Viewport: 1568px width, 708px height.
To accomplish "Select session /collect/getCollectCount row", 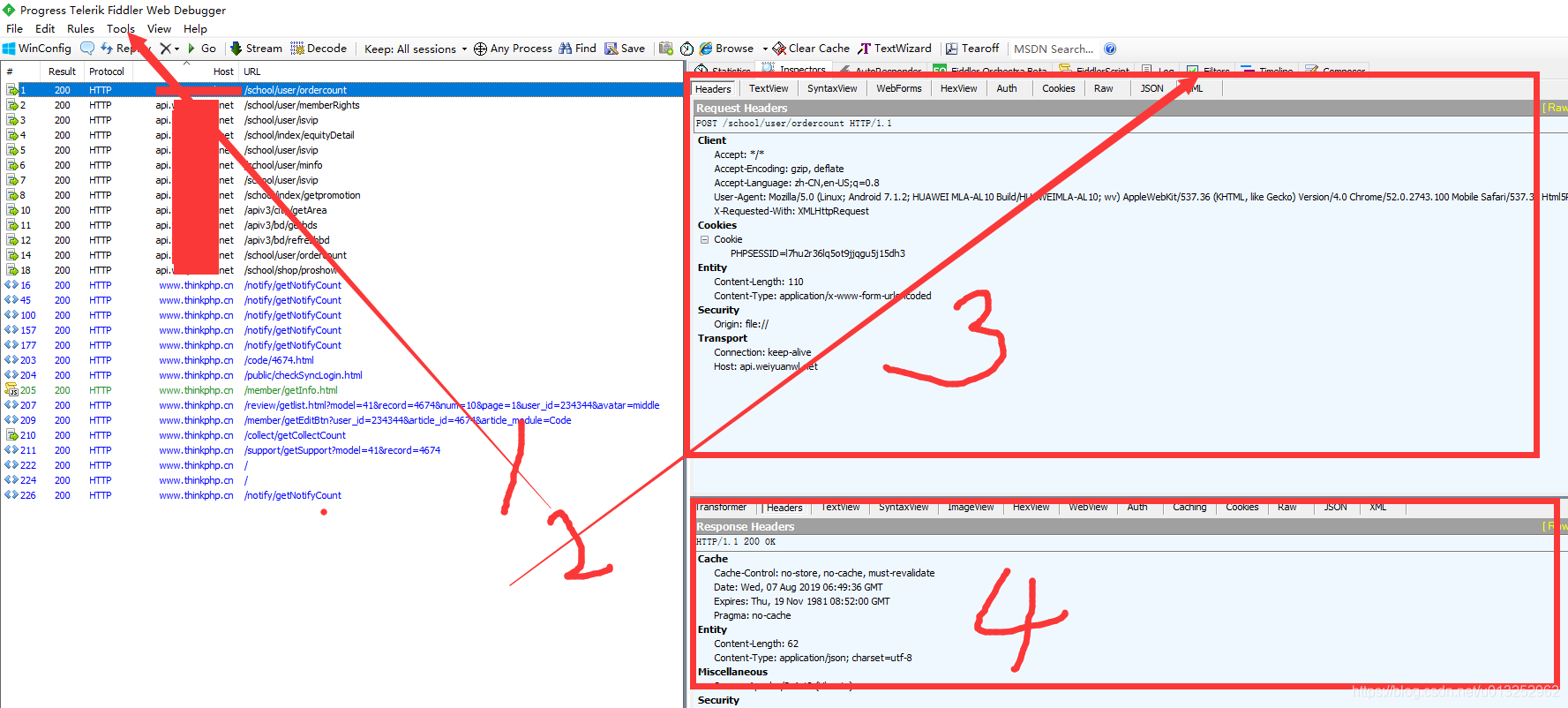I will tap(342, 435).
